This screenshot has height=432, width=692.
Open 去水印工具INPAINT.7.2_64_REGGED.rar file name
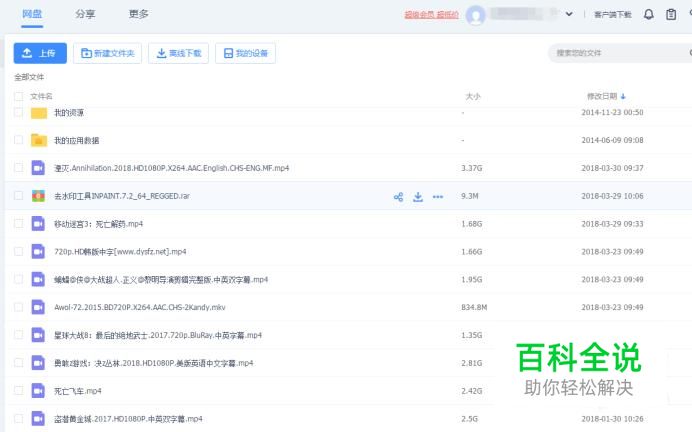tap(122, 196)
